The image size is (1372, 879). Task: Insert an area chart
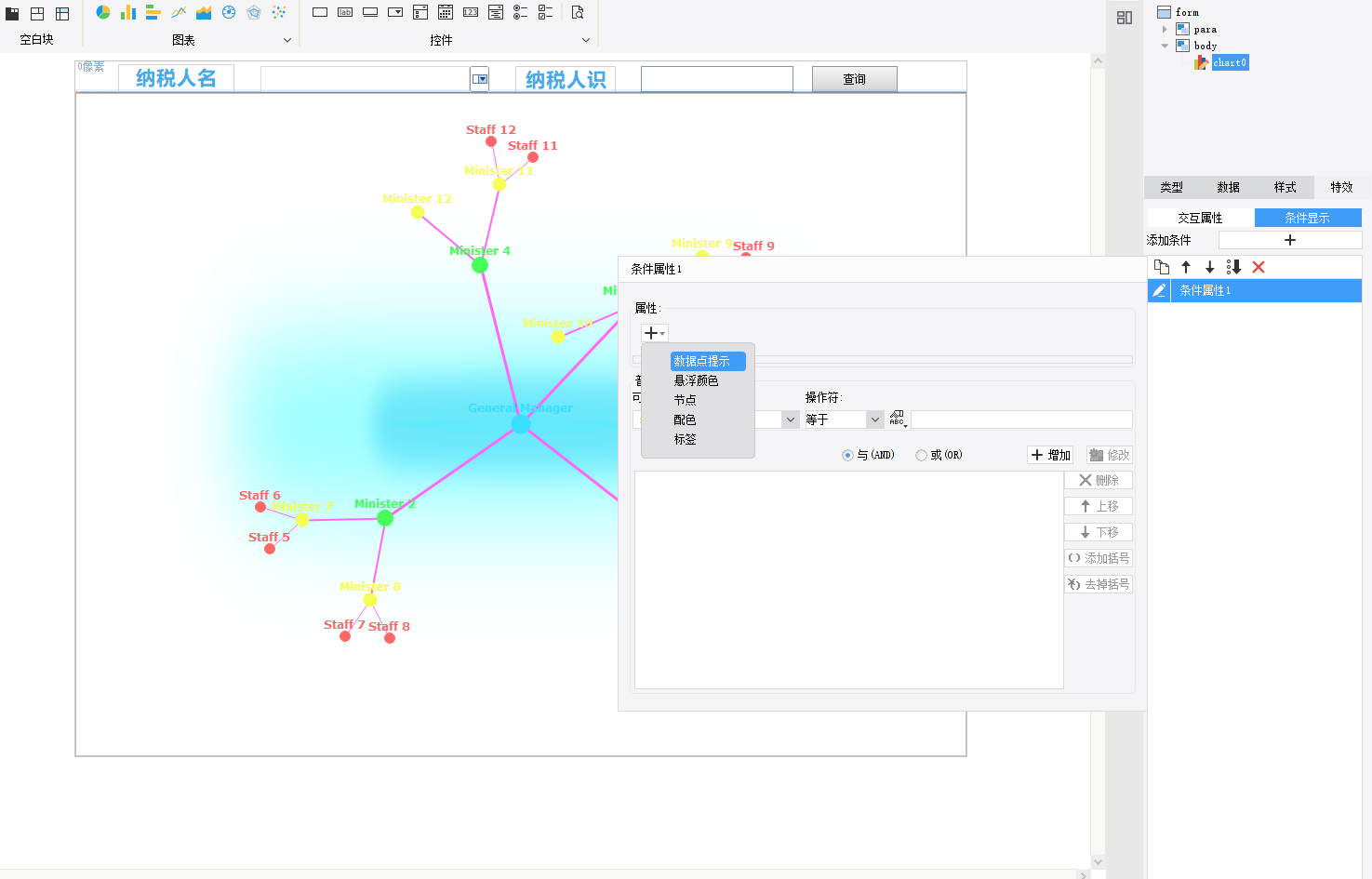point(204,12)
